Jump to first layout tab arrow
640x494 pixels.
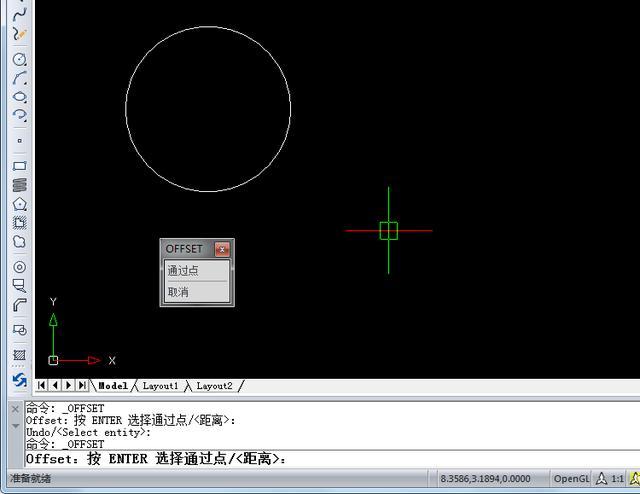point(41,385)
